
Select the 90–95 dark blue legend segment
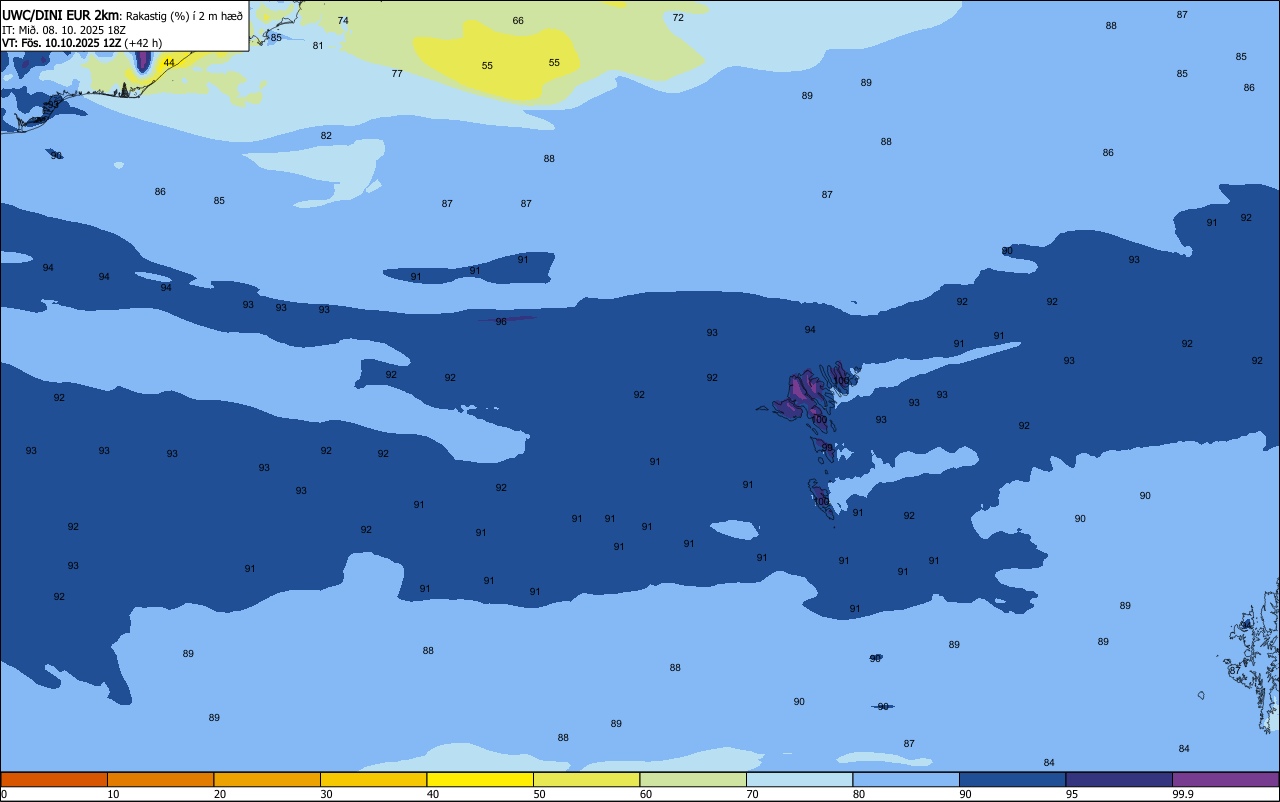pyautogui.click(x=1012, y=779)
